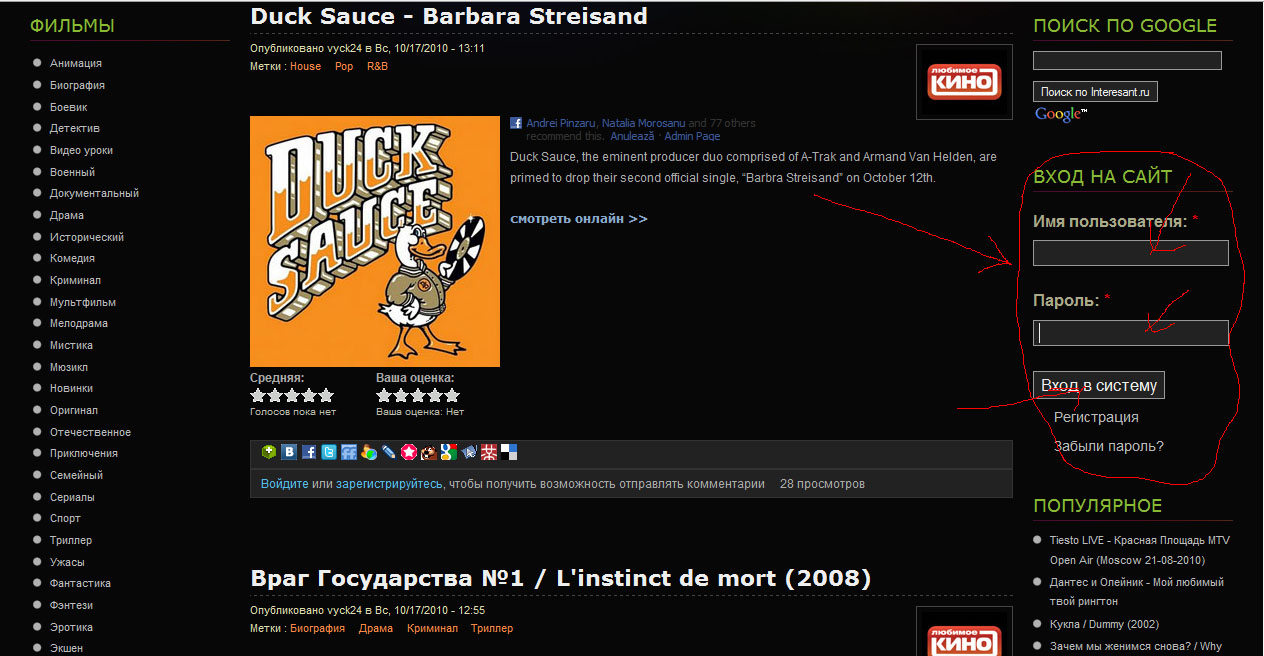Open the Фэнтези genre
This screenshot has height=656, width=1264.
71,605
